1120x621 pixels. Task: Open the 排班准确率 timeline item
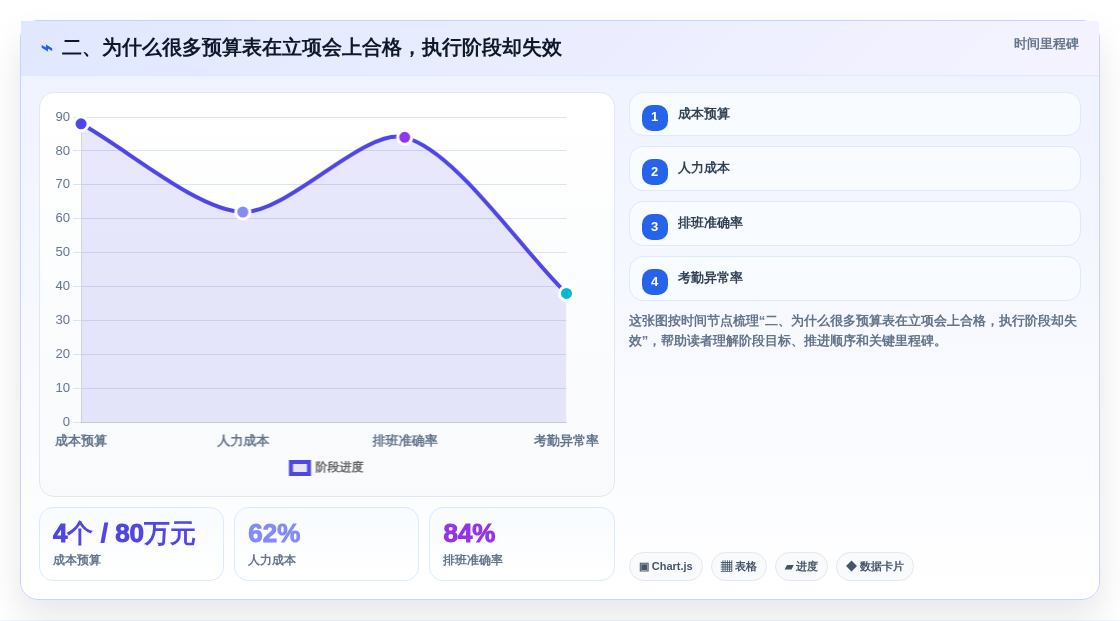pos(854,224)
